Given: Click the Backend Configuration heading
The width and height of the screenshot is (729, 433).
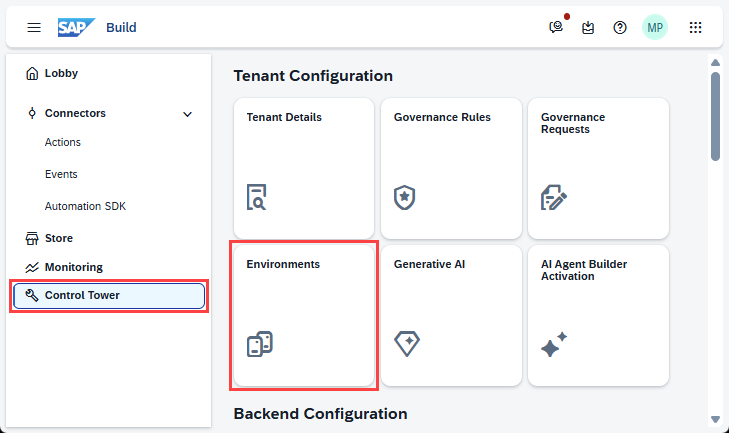Looking at the screenshot, I should 320,413.
